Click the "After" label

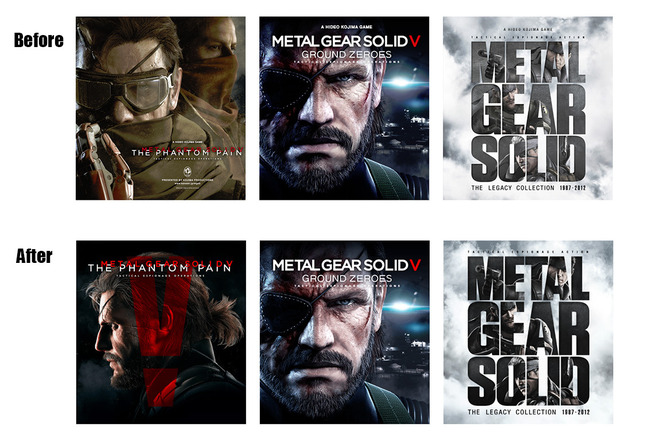[x=34, y=256]
